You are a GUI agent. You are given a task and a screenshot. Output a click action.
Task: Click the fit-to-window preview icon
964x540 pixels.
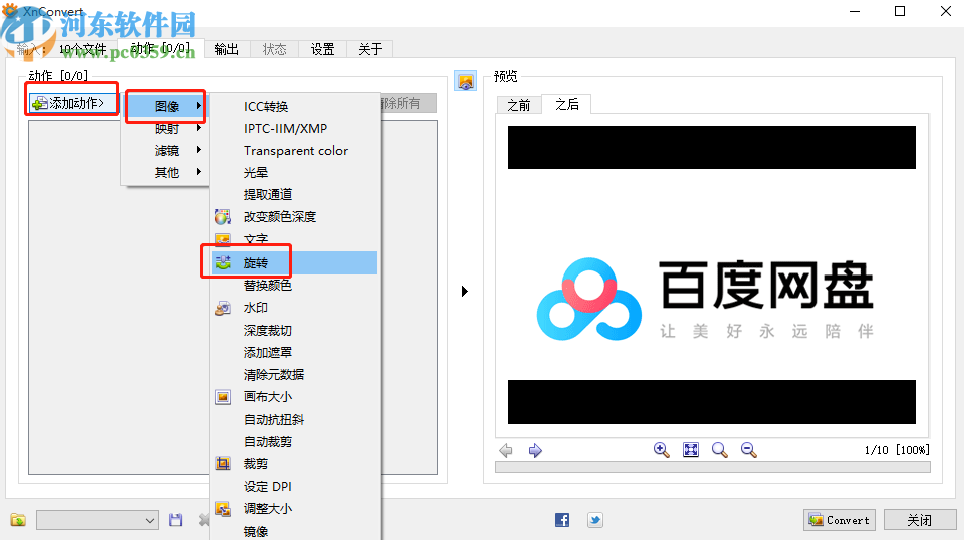click(690, 450)
